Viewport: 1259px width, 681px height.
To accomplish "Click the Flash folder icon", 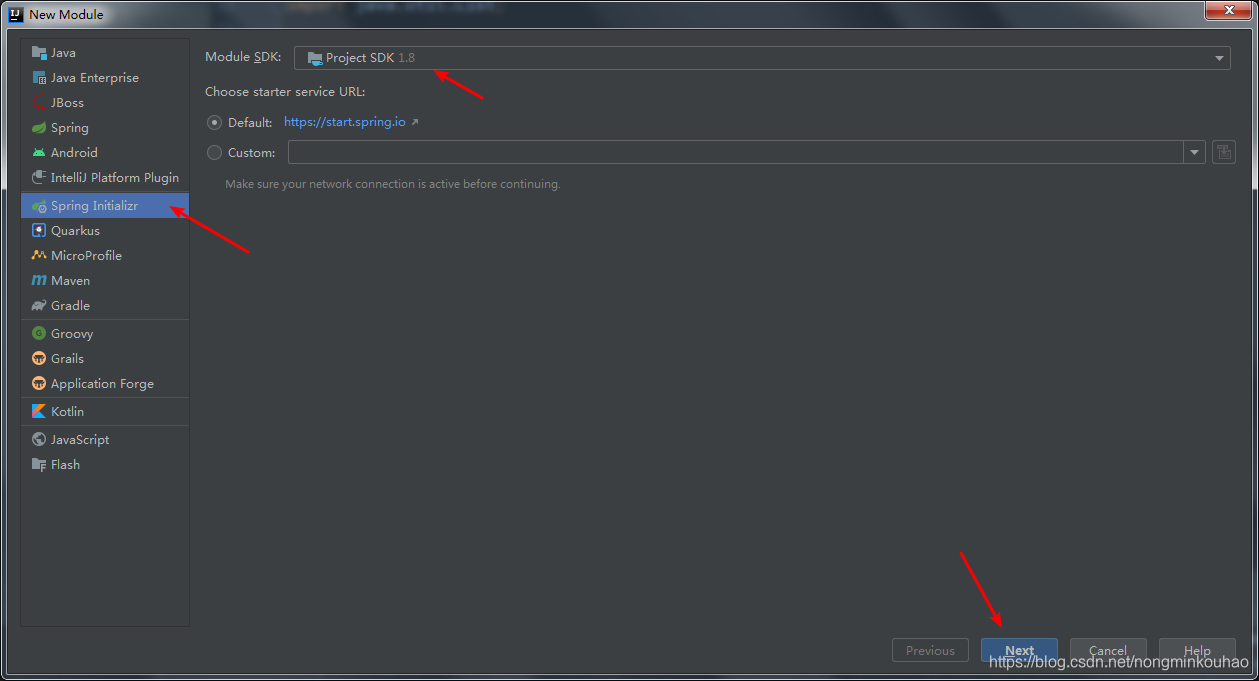I will click(39, 465).
